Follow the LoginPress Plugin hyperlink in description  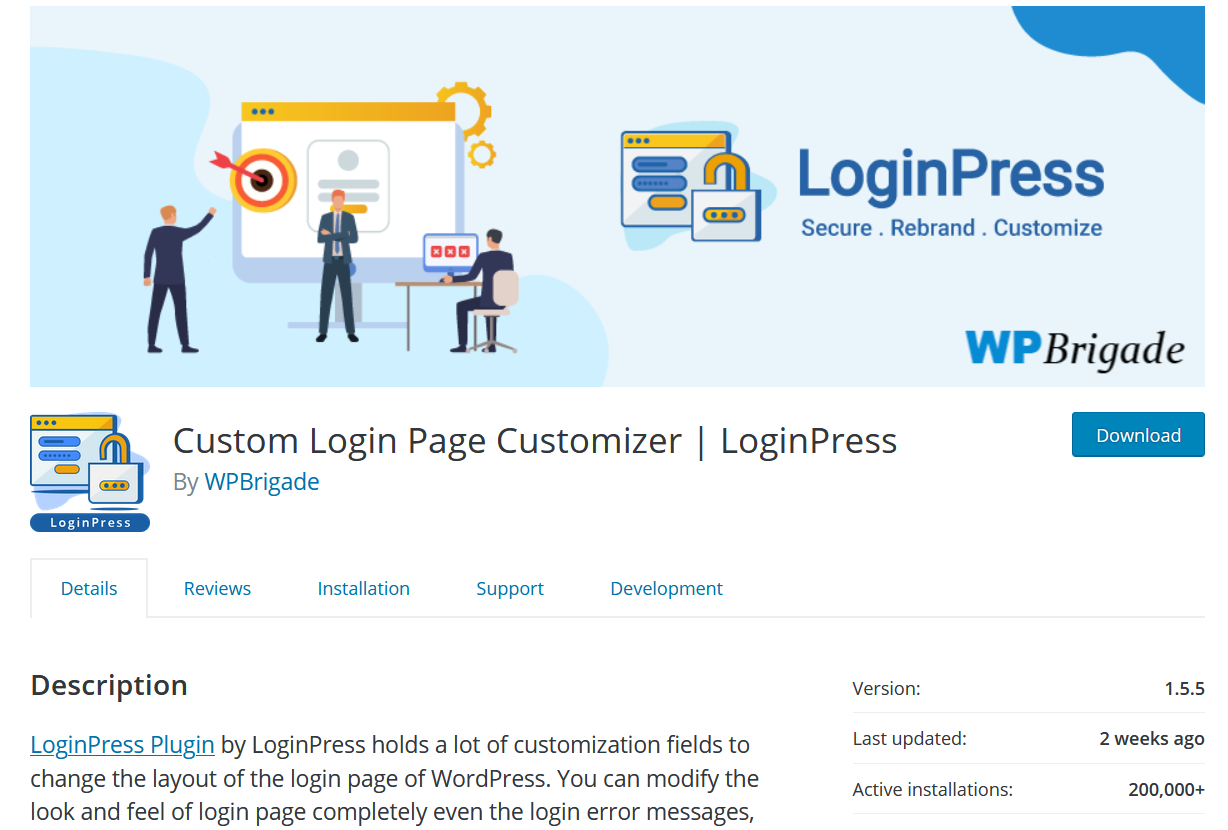coord(123,744)
